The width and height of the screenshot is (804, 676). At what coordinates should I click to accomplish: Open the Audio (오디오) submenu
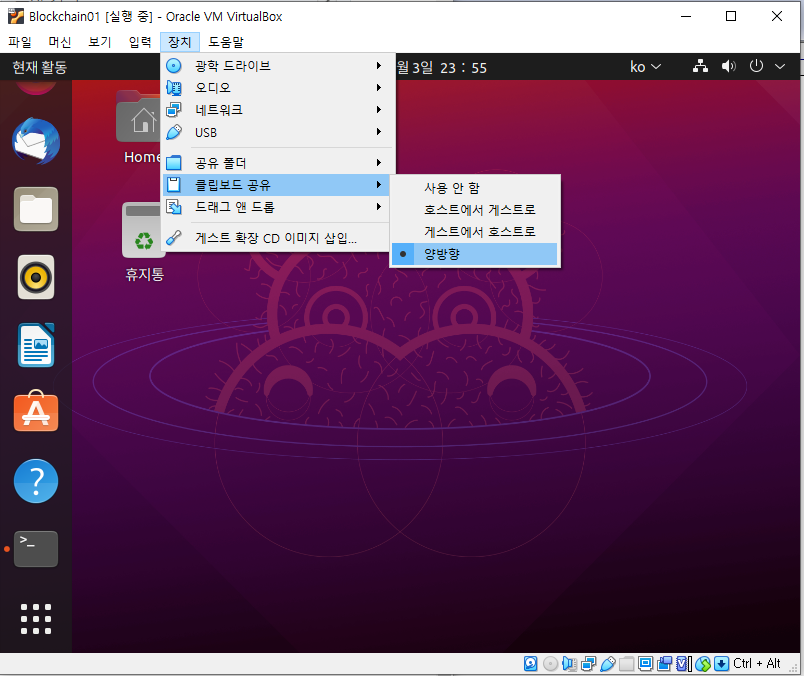278,88
